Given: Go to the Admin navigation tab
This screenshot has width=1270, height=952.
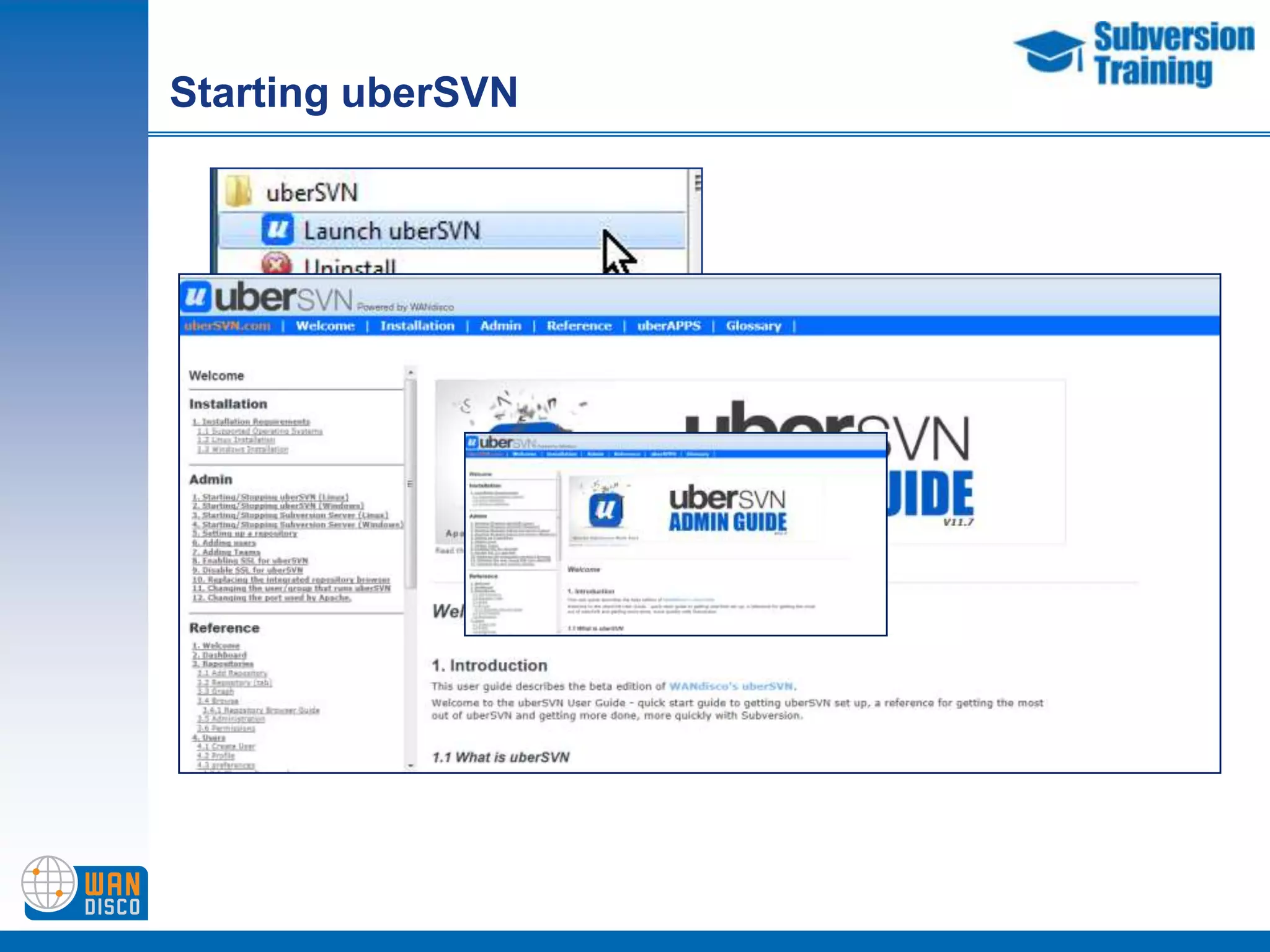Looking at the screenshot, I should tap(500, 326).
